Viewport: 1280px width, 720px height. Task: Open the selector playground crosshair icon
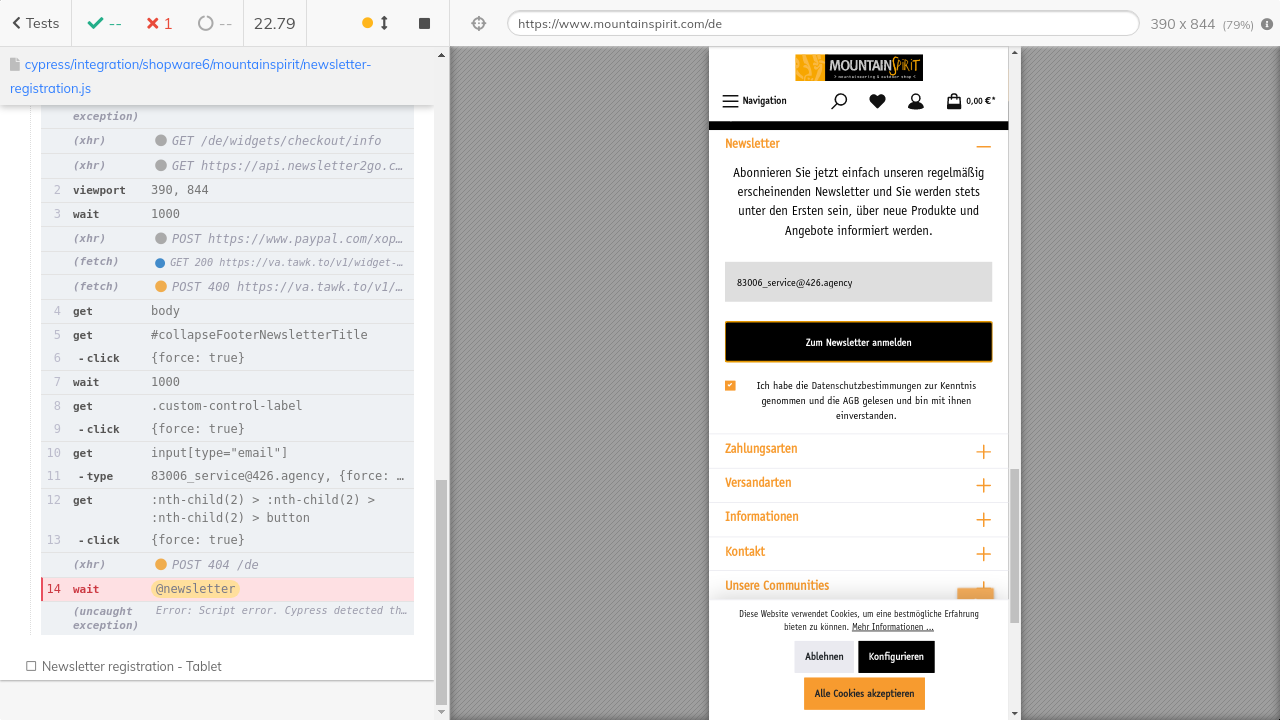478,23
